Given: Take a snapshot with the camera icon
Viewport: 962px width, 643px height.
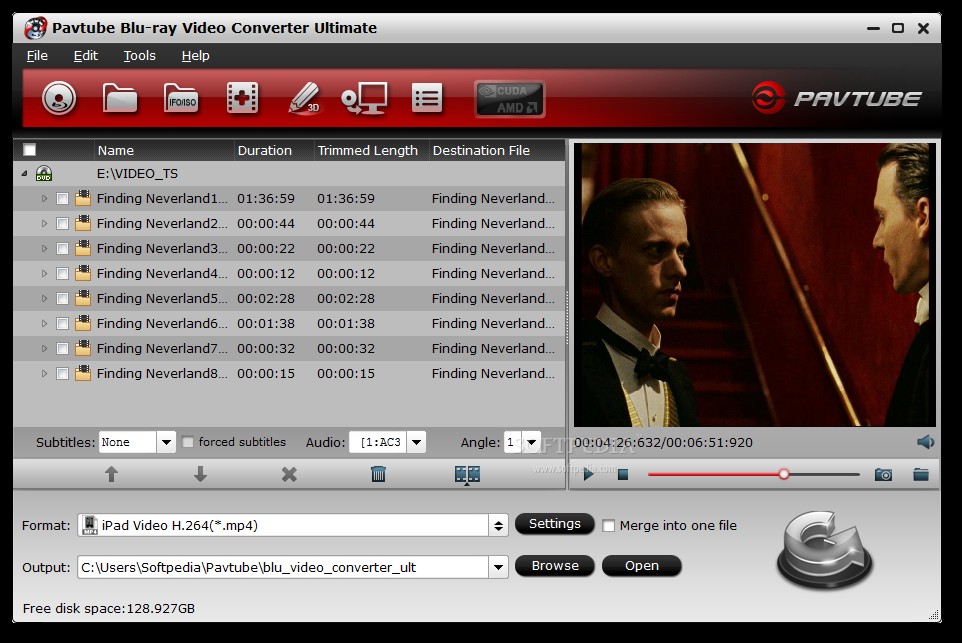Looking at the screenshot, I should pyautogui.click(x=883, y=474).
